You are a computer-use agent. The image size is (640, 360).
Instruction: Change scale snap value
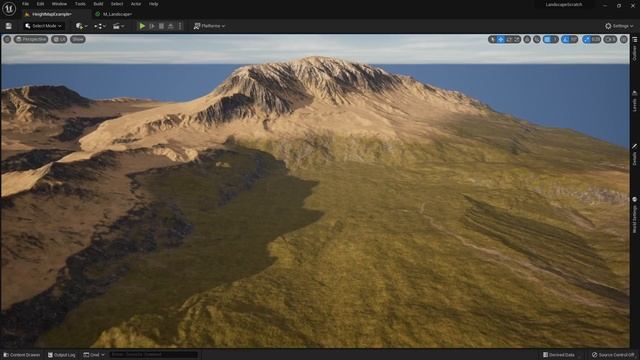tap(596, 39)
